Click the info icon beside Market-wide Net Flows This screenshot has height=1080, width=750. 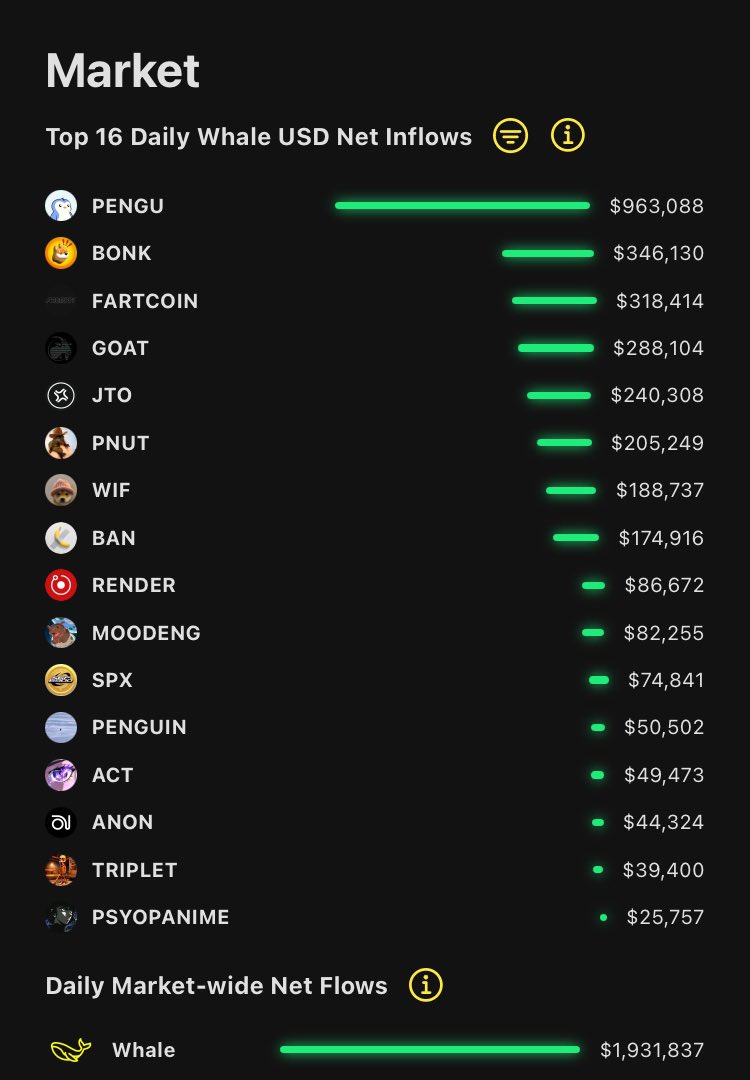(x=426, y=985)
